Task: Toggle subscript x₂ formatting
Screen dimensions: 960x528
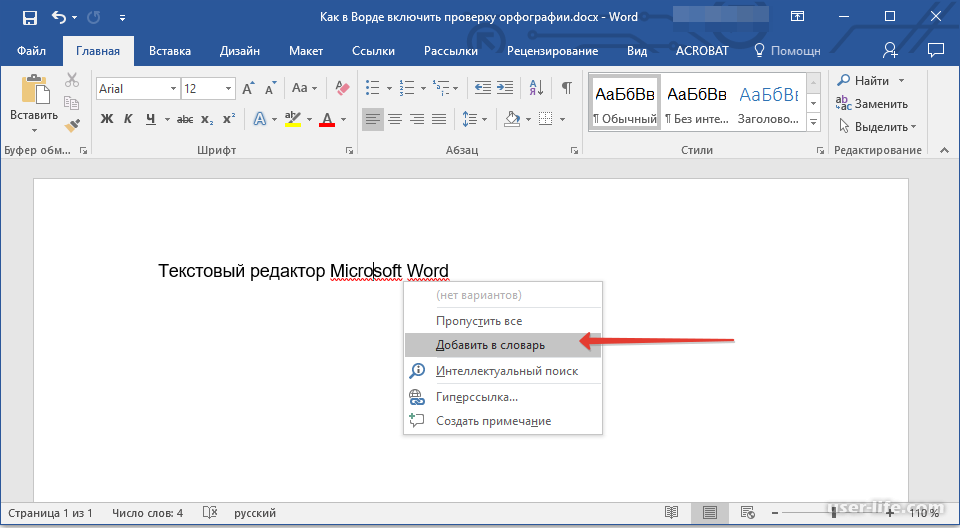Action: [207, 119]
